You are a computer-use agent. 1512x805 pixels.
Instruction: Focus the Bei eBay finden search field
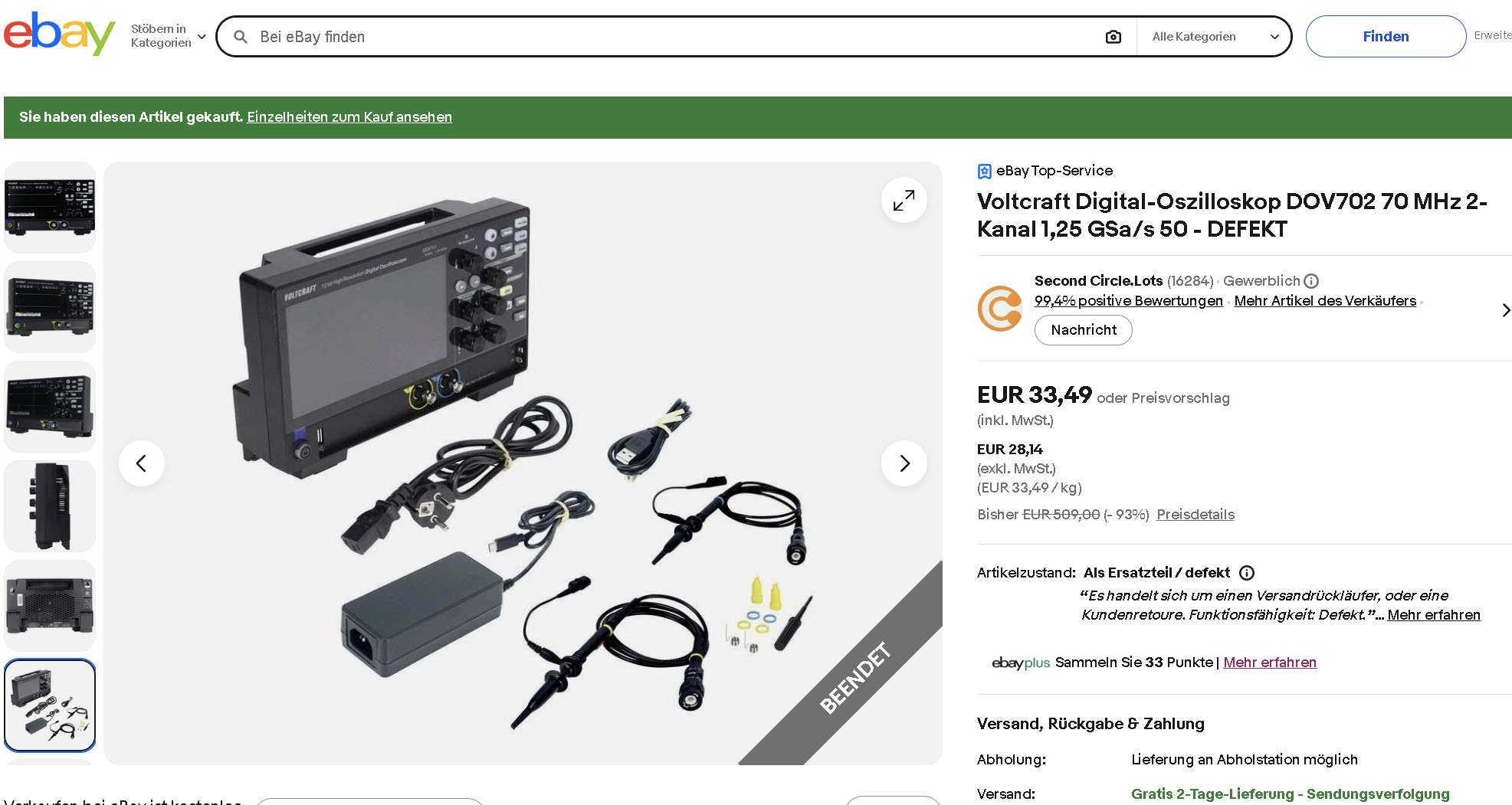click(674, 37)
